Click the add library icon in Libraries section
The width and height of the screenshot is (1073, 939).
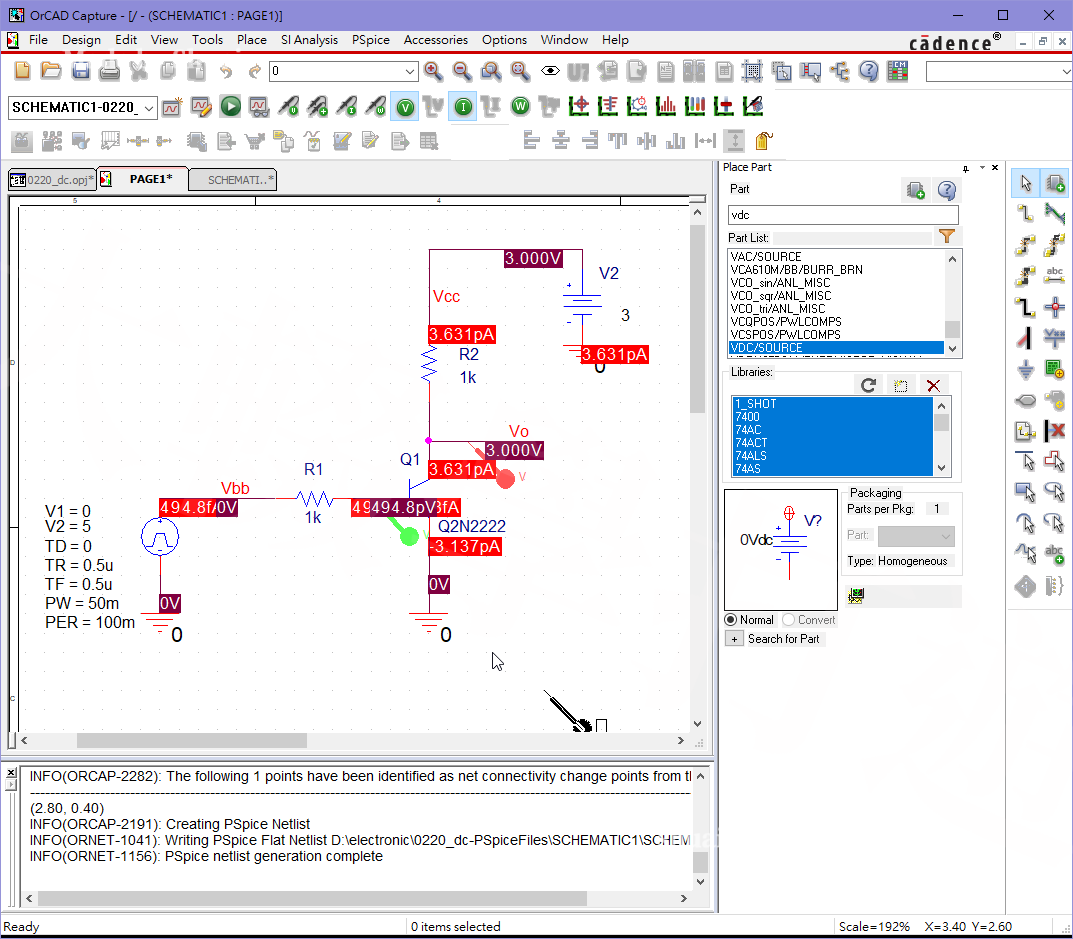[x=901, y=385]
